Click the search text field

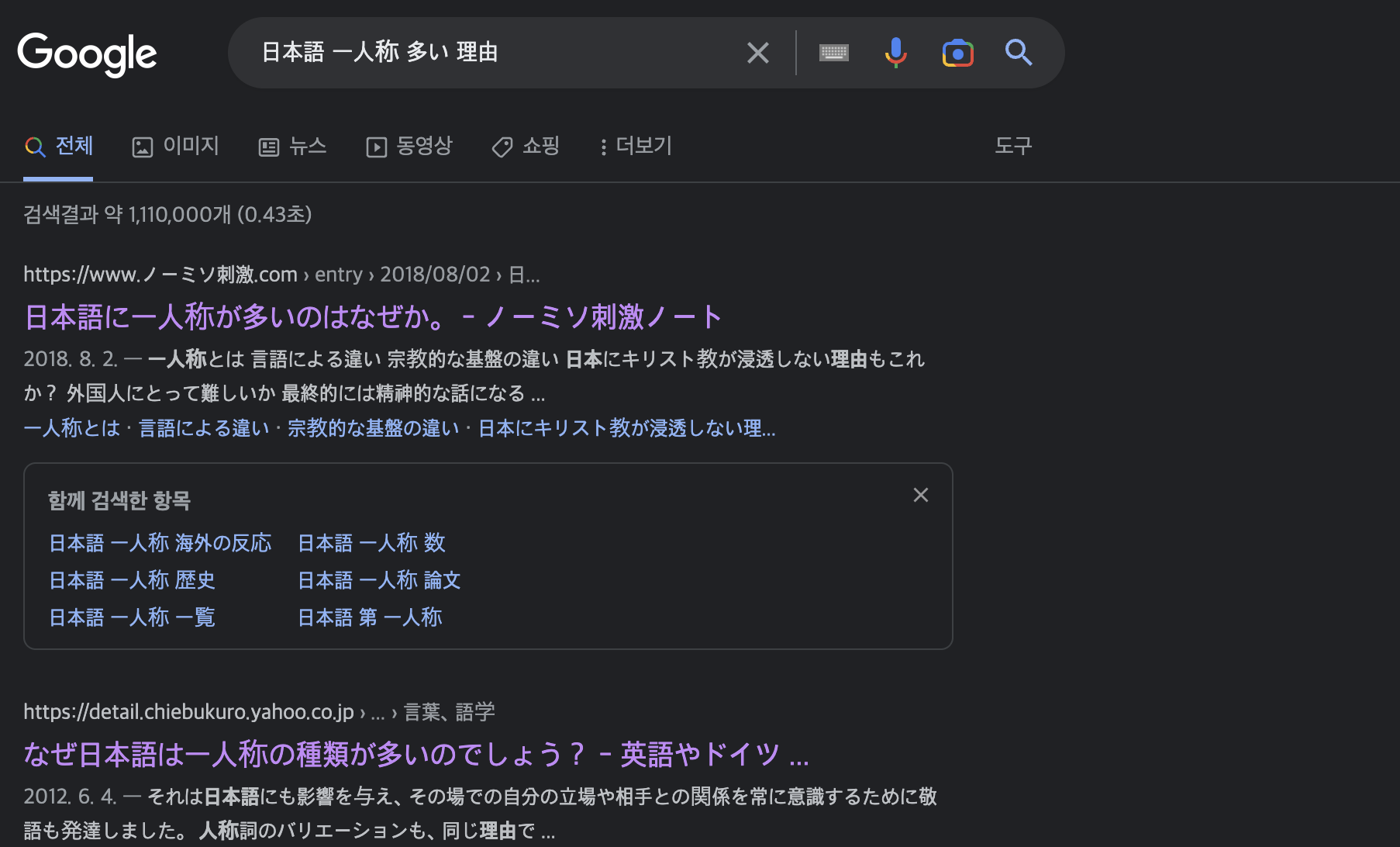coord(496,53)
